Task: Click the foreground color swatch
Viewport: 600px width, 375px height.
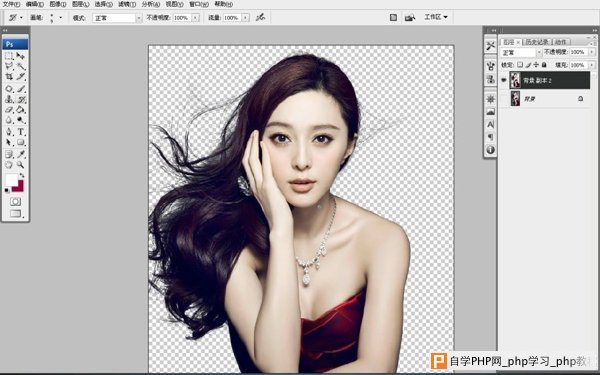Action: (11, 179)
